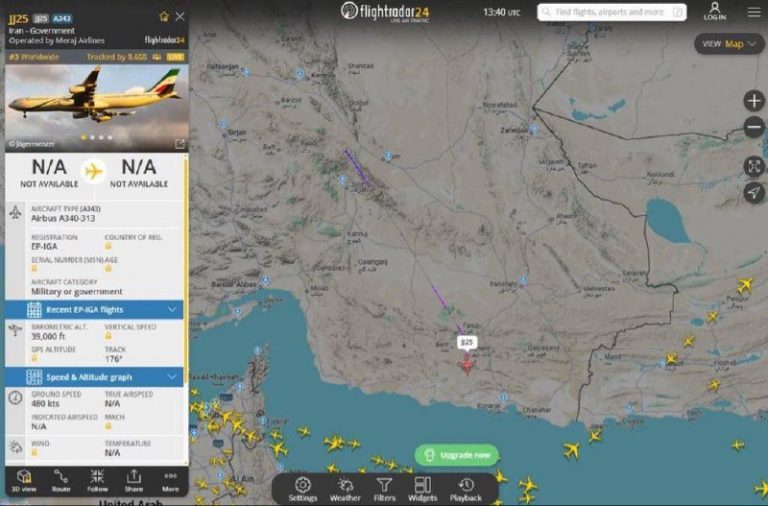Toggle fullscreen map view
This screenshot has height=506, width=768.
(x=754, y=167)
